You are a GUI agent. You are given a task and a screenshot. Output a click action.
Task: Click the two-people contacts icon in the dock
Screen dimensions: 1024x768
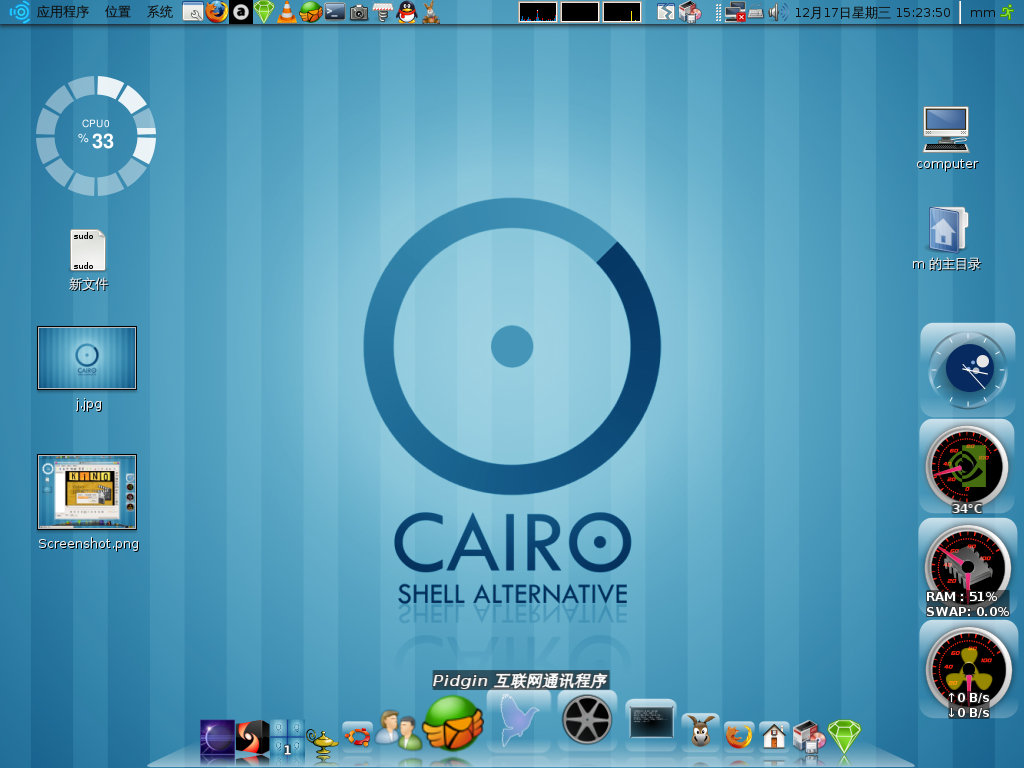pos(399,729)
